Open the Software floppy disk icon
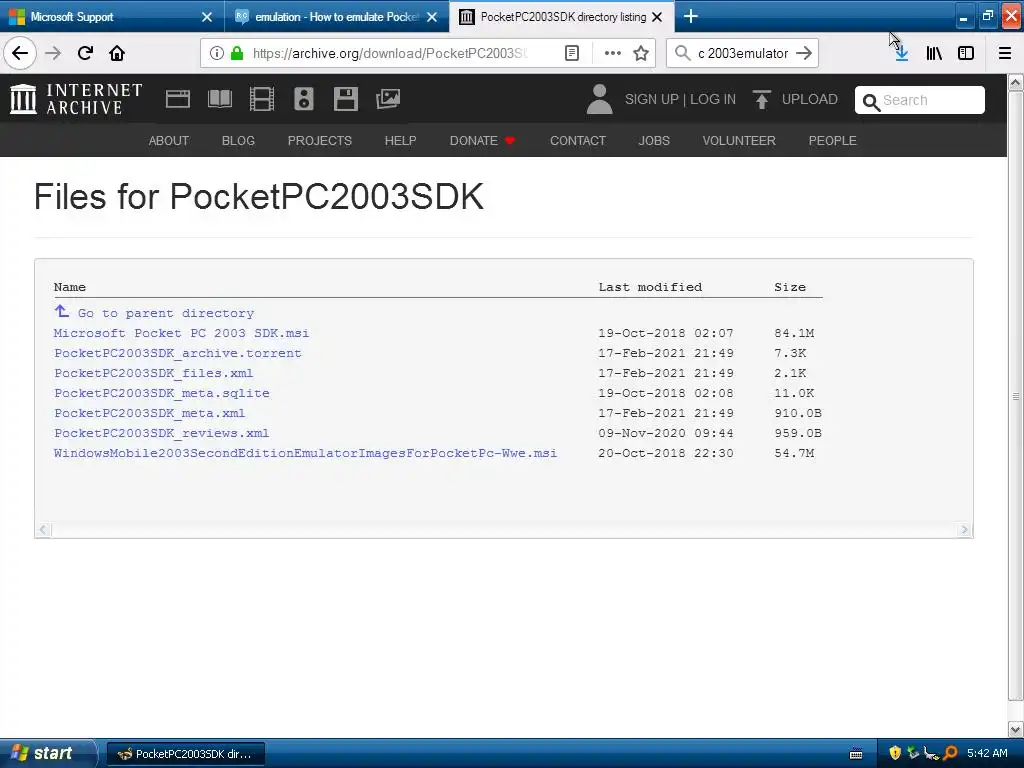 pos(345,99)
